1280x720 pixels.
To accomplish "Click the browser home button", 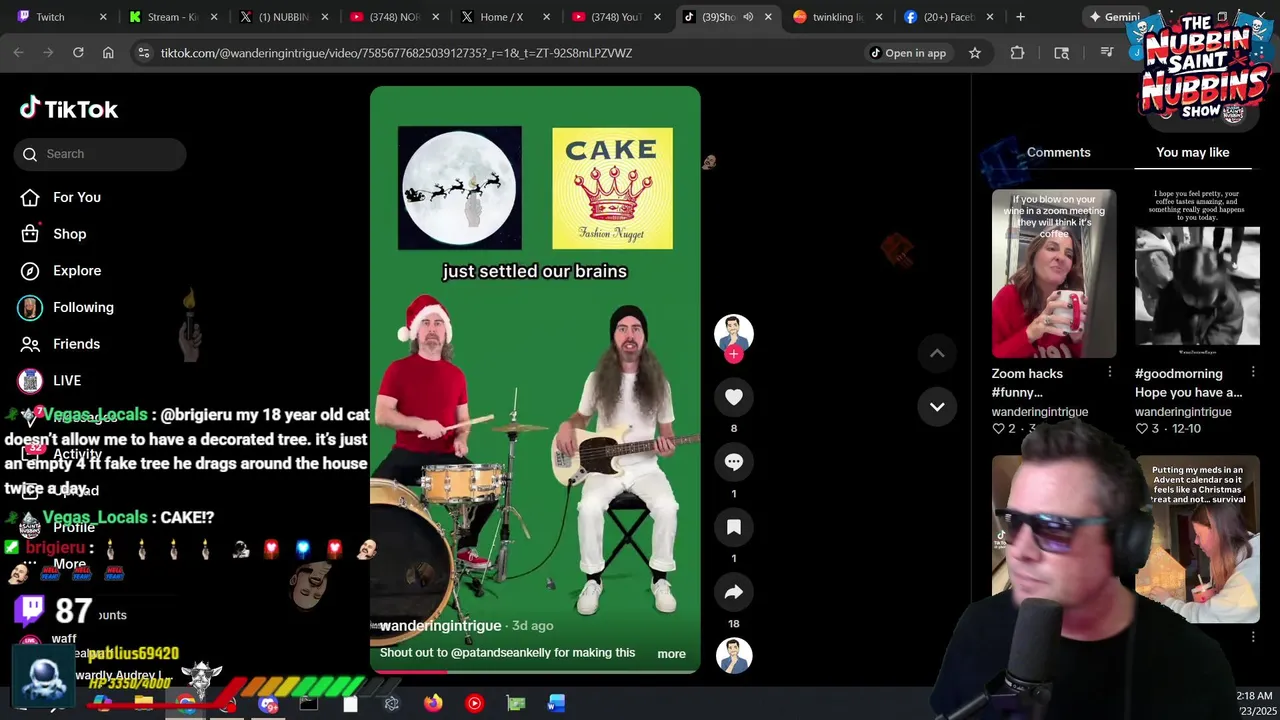I will click(x=108, y=53).
